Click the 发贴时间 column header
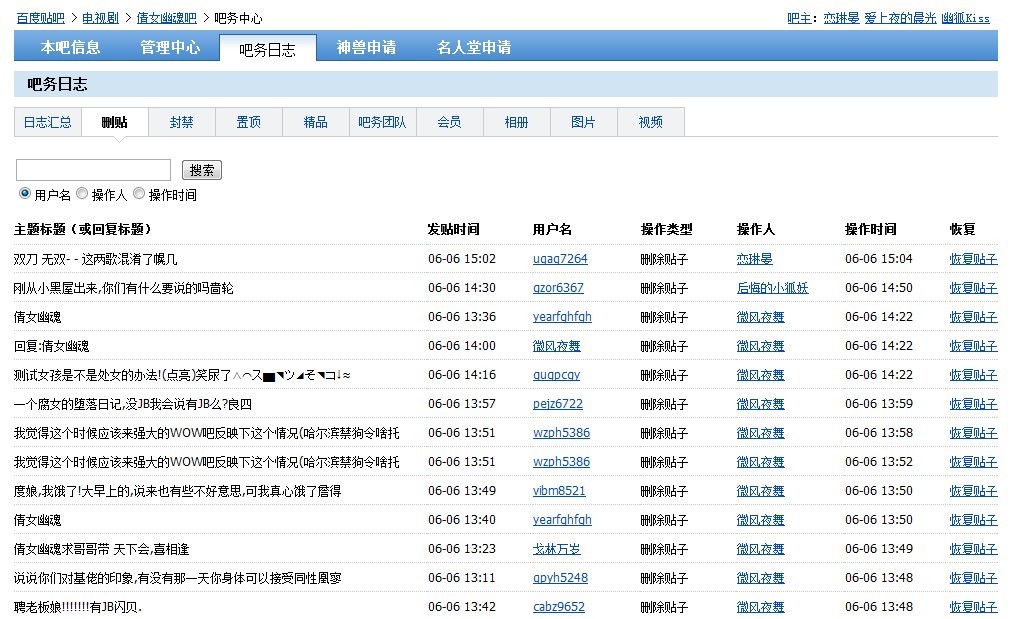This screenshot has height=619, width=1028. [x=453, y=229]
